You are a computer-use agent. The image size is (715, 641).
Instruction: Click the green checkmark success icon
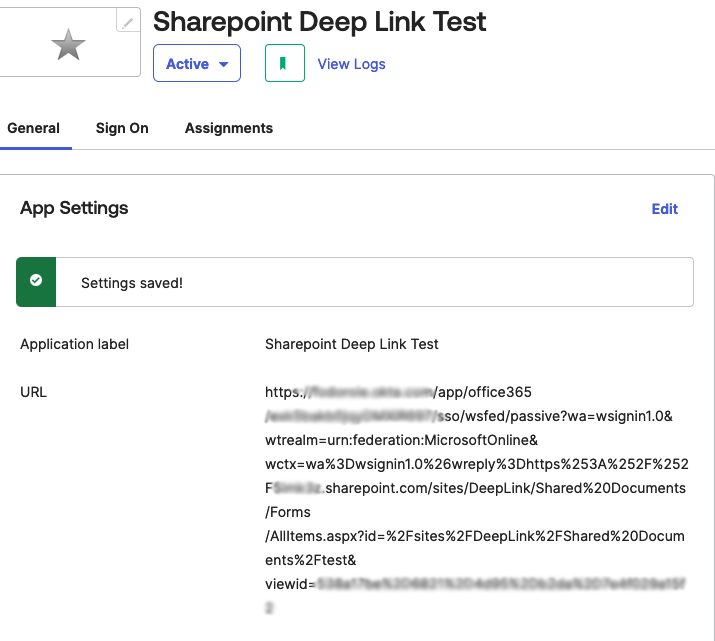[x=36, y=280]
